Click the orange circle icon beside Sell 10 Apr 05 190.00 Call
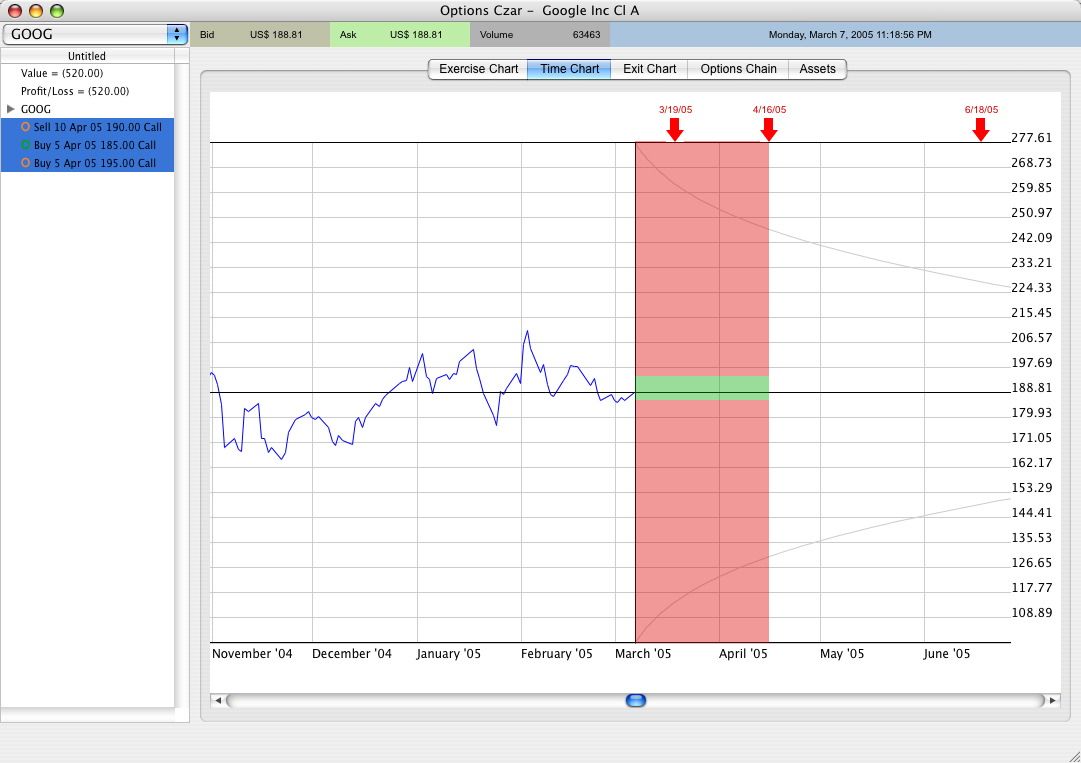The image size is (1081, 763). point(26,127)
